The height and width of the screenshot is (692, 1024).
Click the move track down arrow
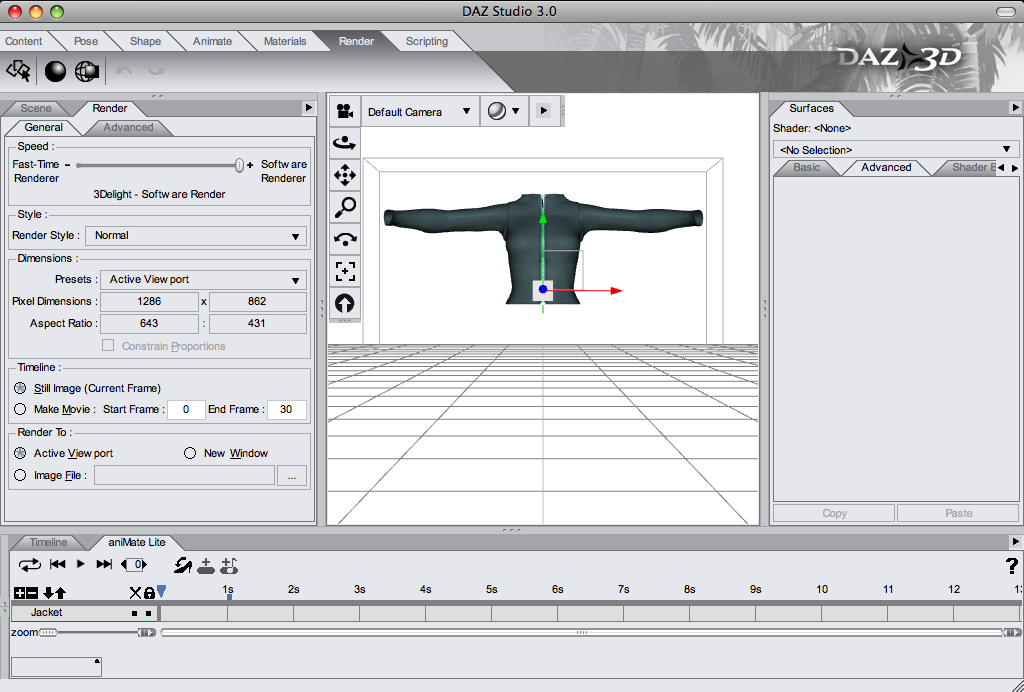pos(48,593)
